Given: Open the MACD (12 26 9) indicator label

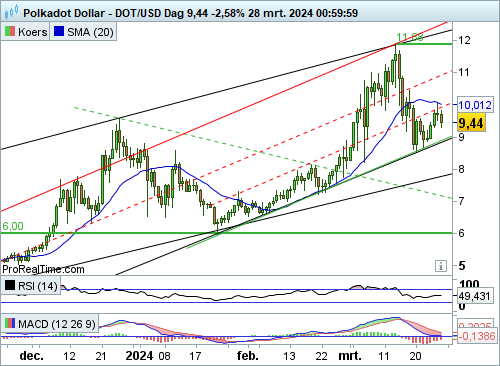Looking at the screenshot, I should 50,324.
